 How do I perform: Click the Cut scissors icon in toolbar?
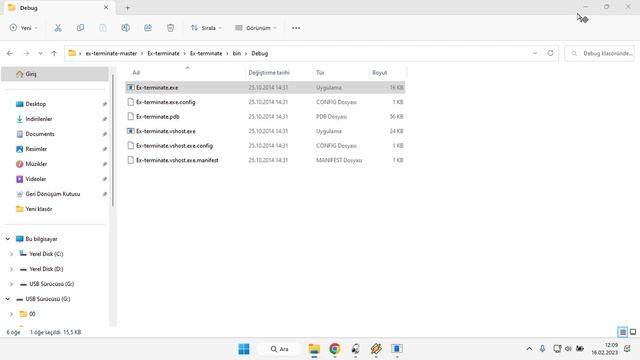click(x=58, y=28)
